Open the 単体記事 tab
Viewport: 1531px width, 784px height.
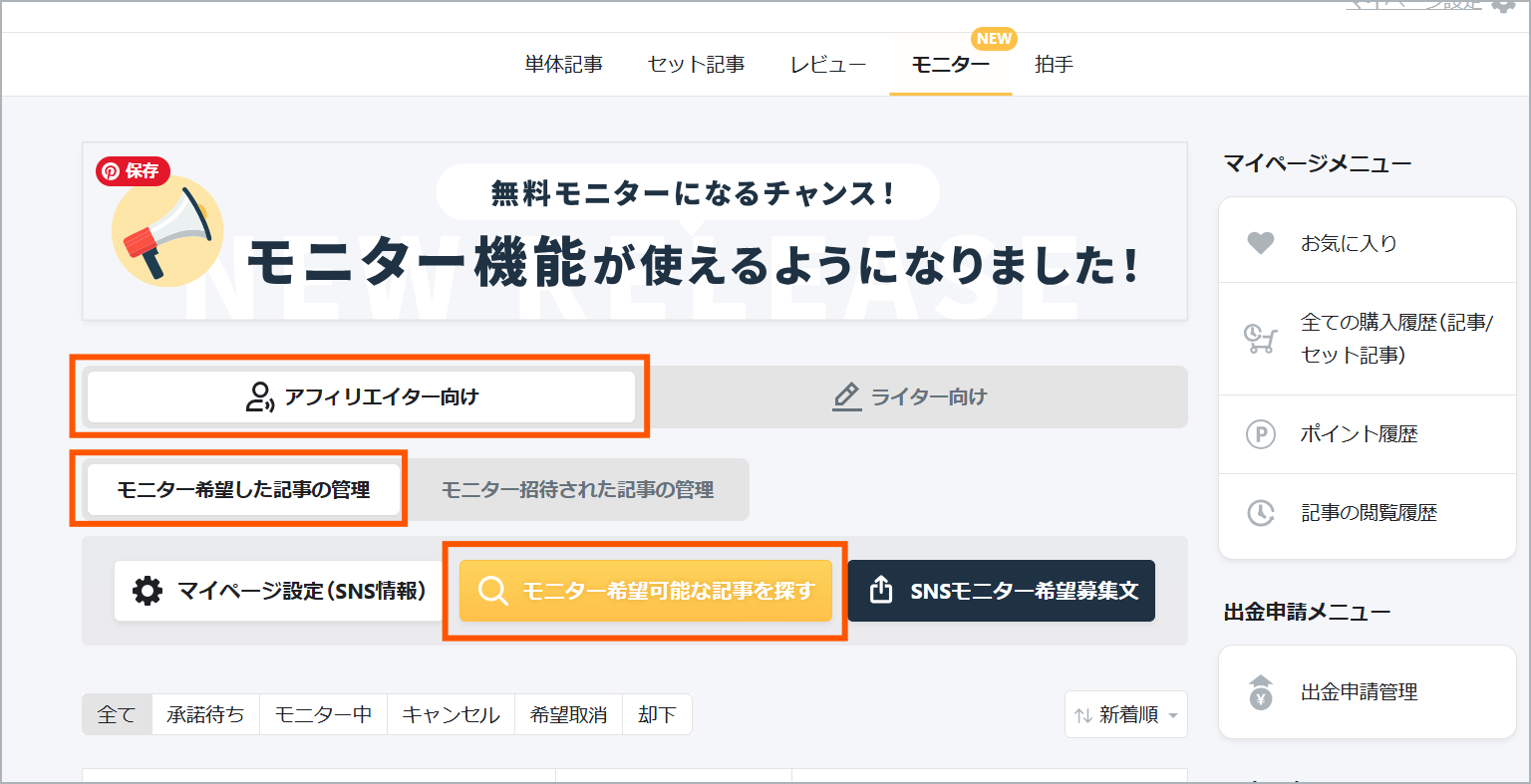562,63
